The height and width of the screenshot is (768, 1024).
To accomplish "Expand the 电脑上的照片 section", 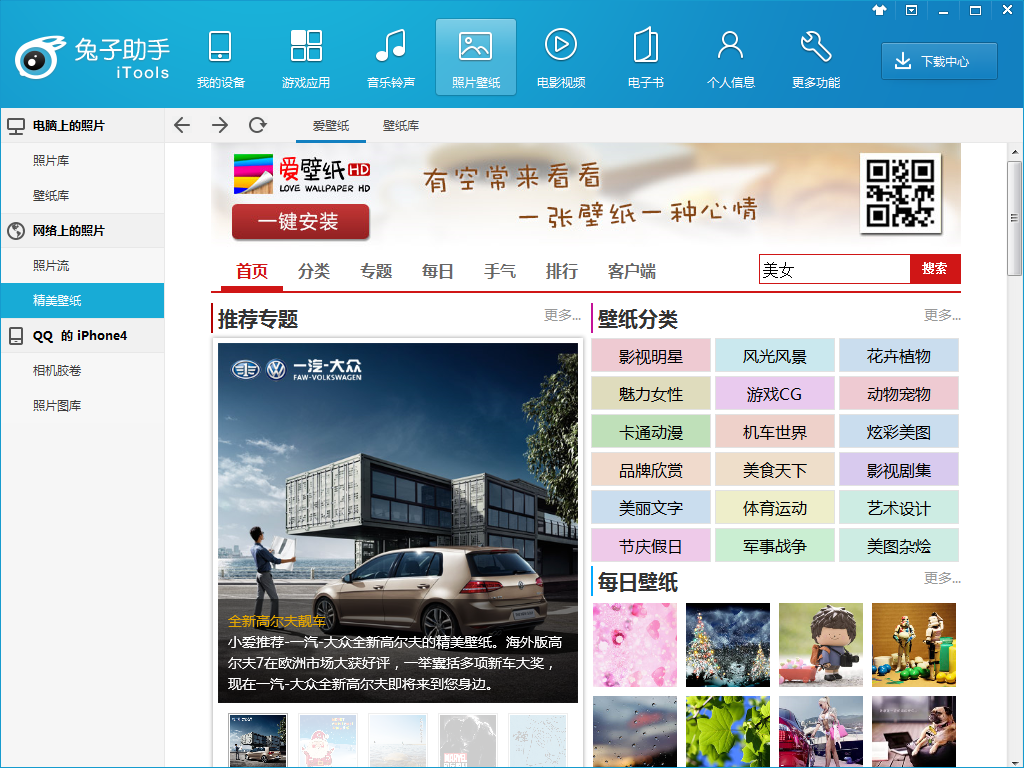I will click(70, 125).
